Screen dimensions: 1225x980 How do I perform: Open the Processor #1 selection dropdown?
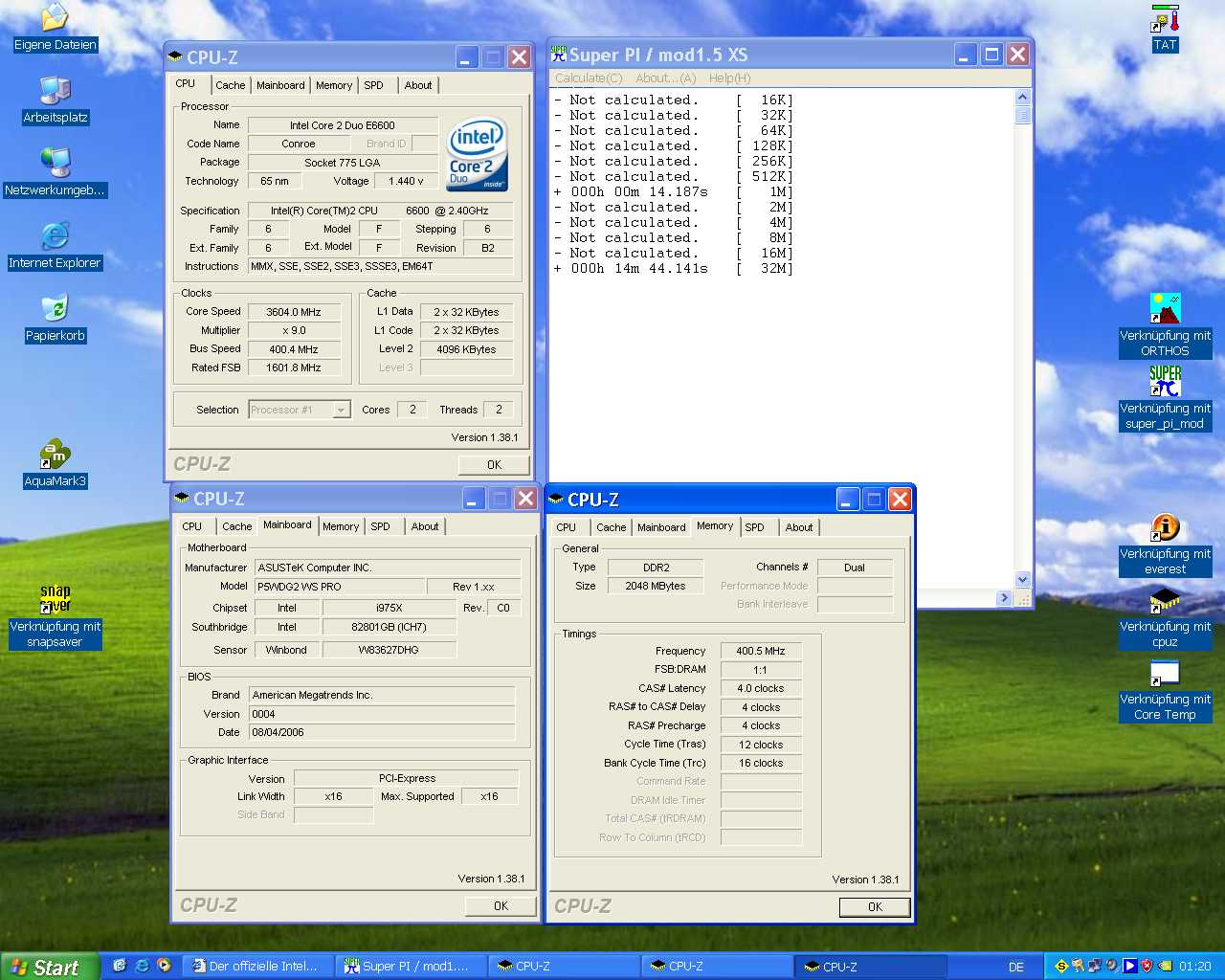coord(300,410)
